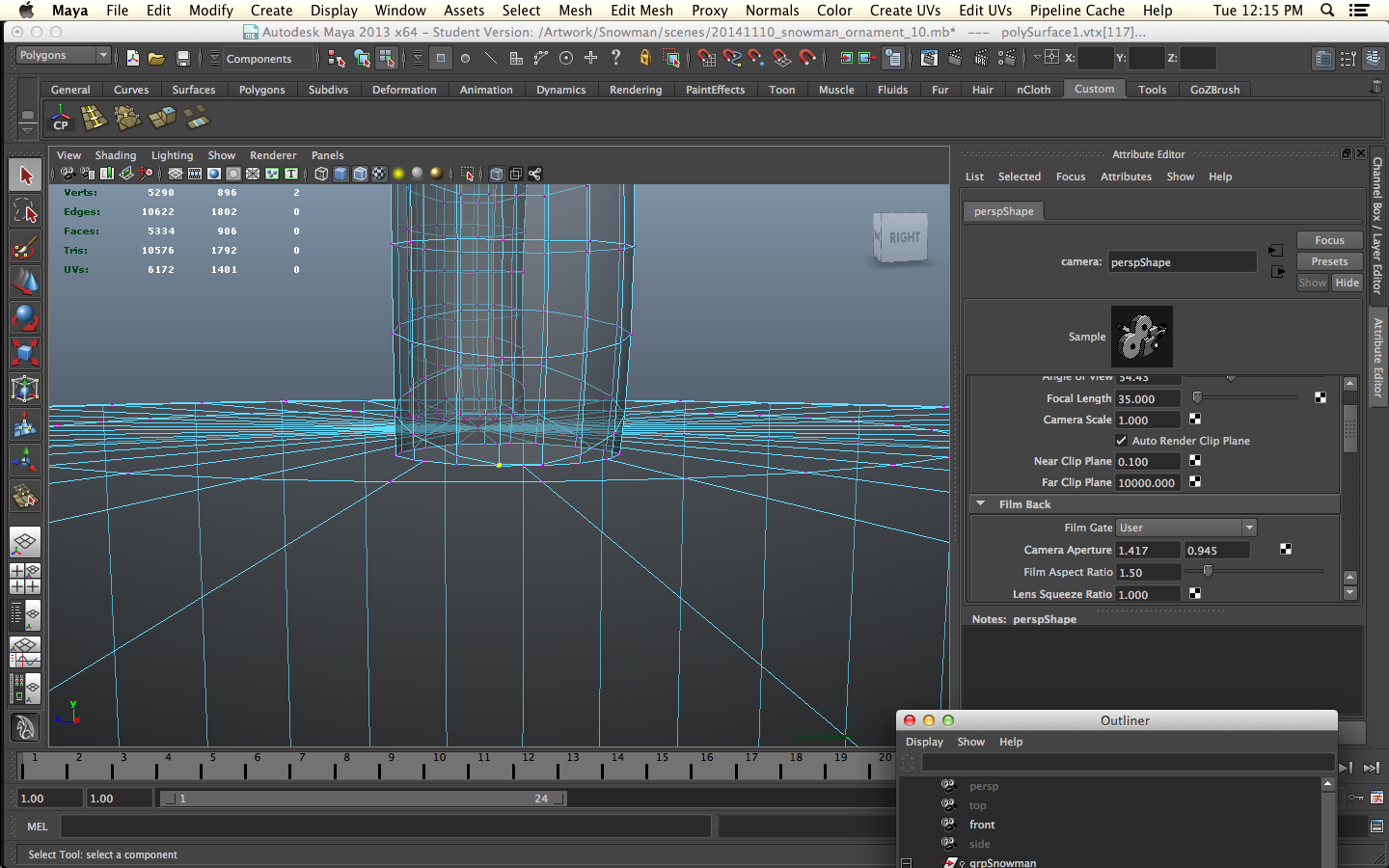This screenshot has width=1389, height=868.
Task: Select front camera in Outliner
Action: 982,825
